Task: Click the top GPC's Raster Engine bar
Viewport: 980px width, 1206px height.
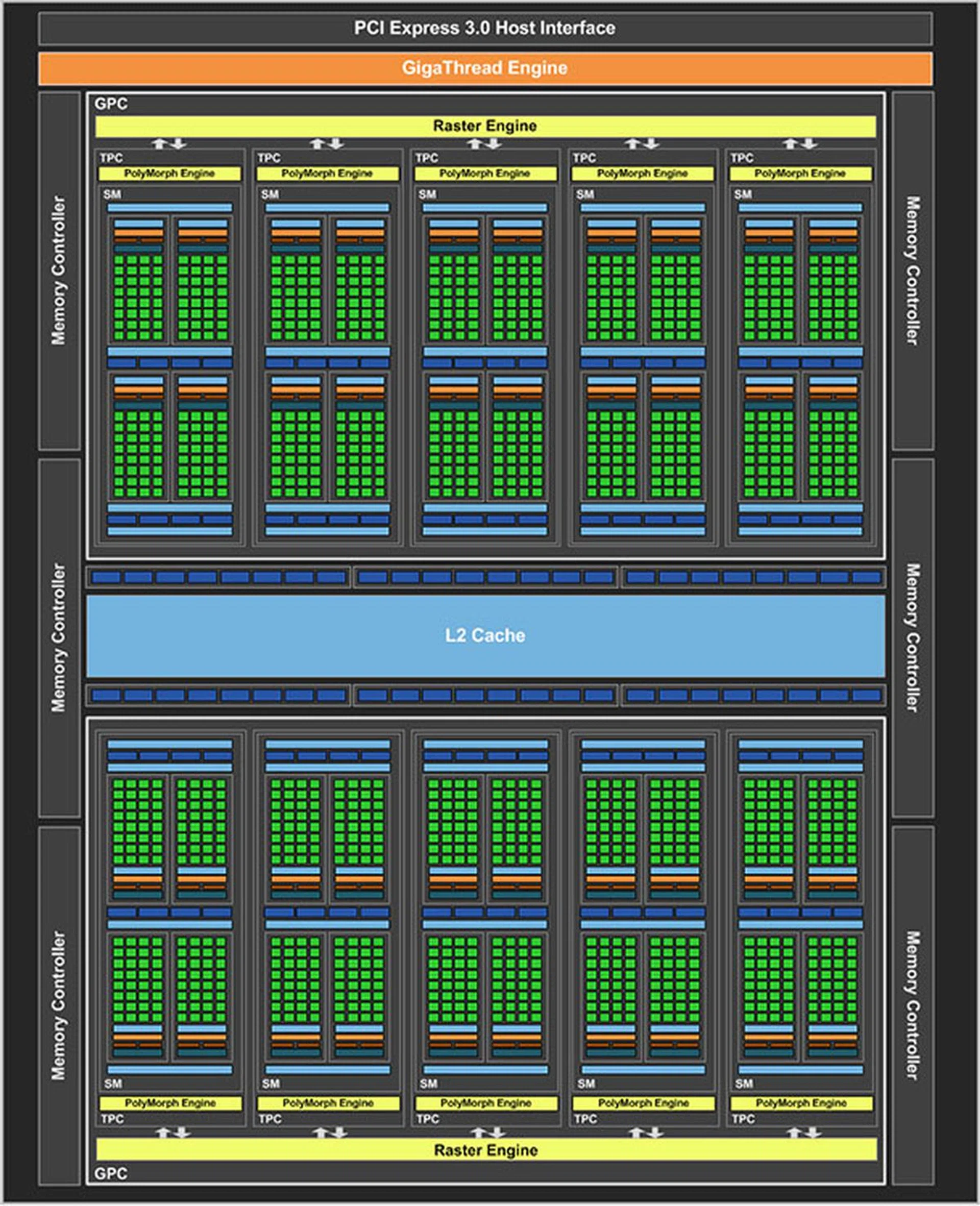Action: pos(484,126)
